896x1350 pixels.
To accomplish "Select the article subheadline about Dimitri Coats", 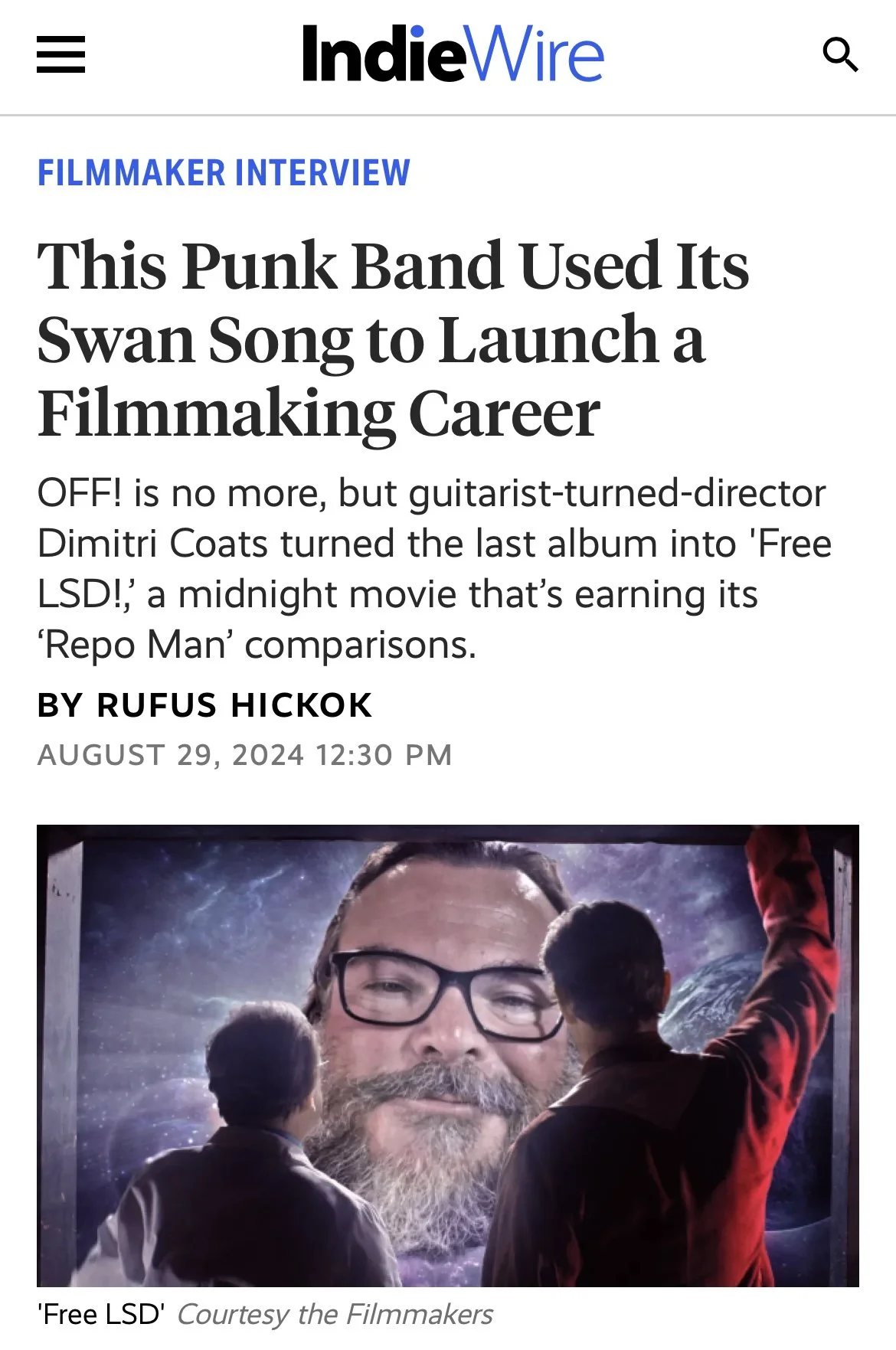I will [434, 569].
